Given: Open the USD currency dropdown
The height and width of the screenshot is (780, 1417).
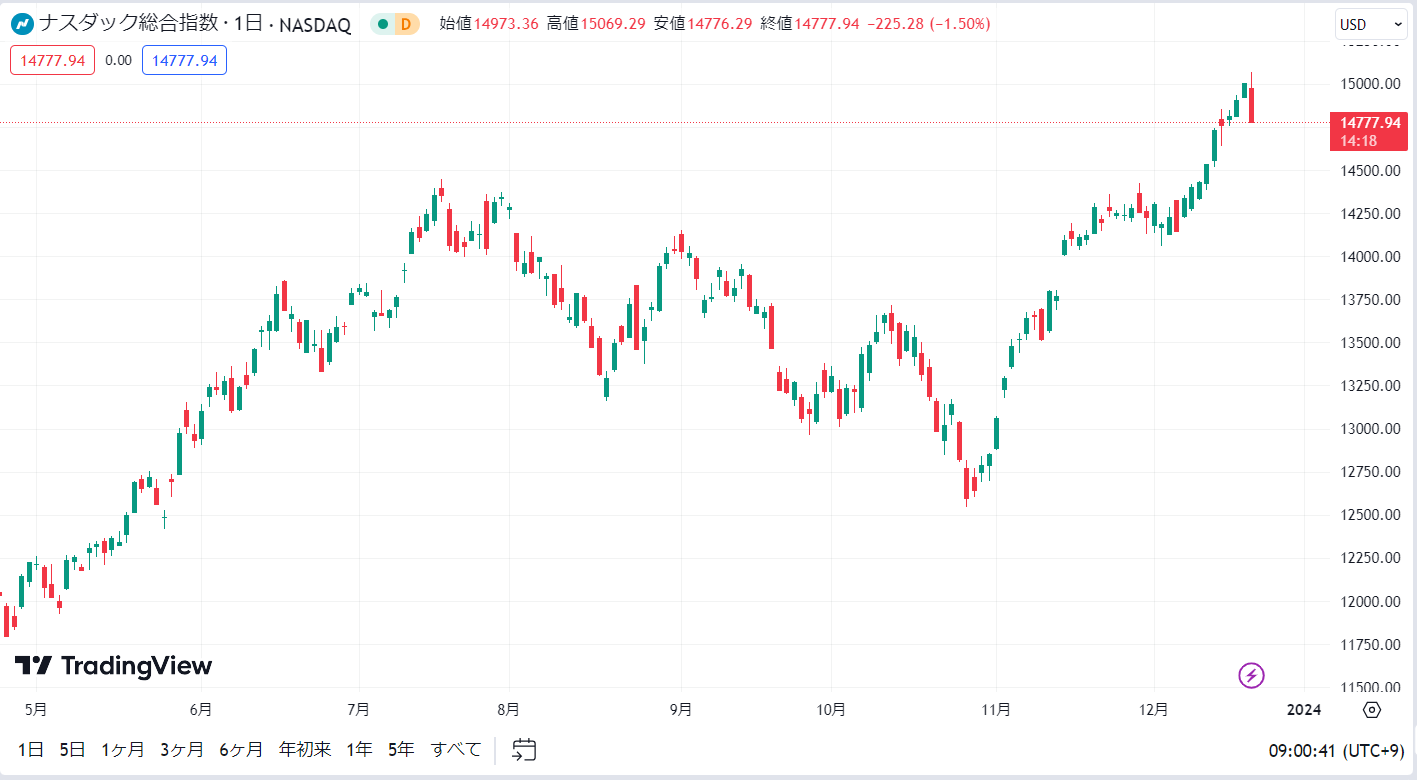Looking at the screenshot, I should pyautogui.click(x=1371, y=24).
